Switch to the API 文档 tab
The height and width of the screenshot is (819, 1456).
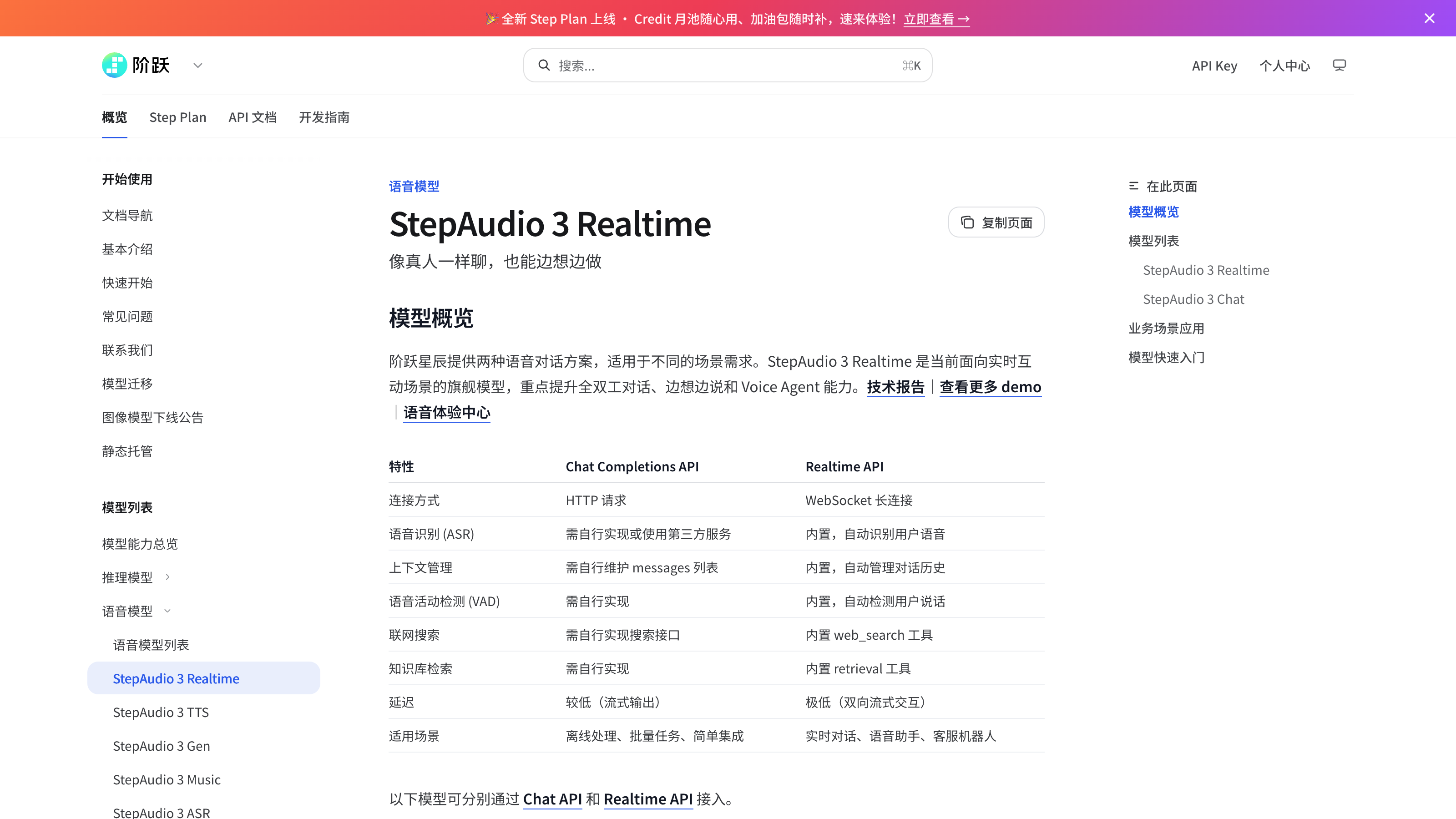tap(252, 117)
